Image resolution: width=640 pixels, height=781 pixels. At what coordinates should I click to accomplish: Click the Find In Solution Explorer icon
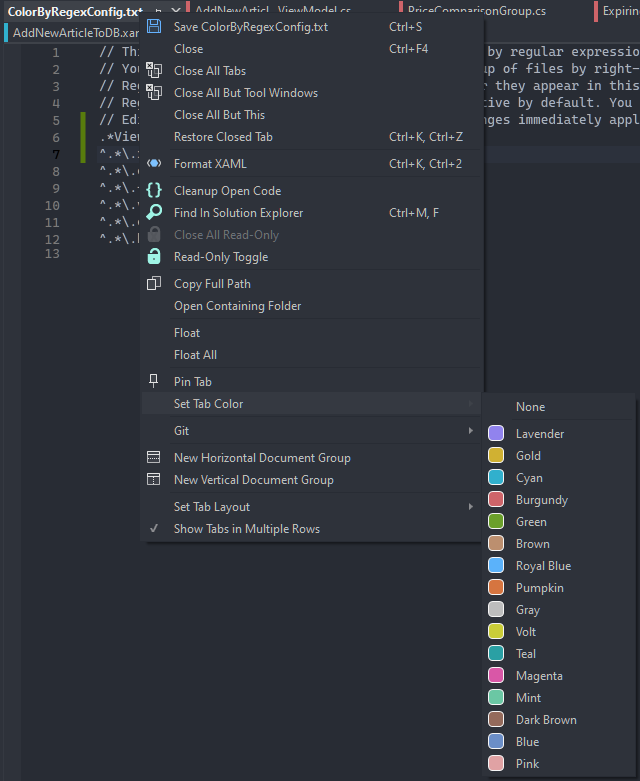coord(154,213)
